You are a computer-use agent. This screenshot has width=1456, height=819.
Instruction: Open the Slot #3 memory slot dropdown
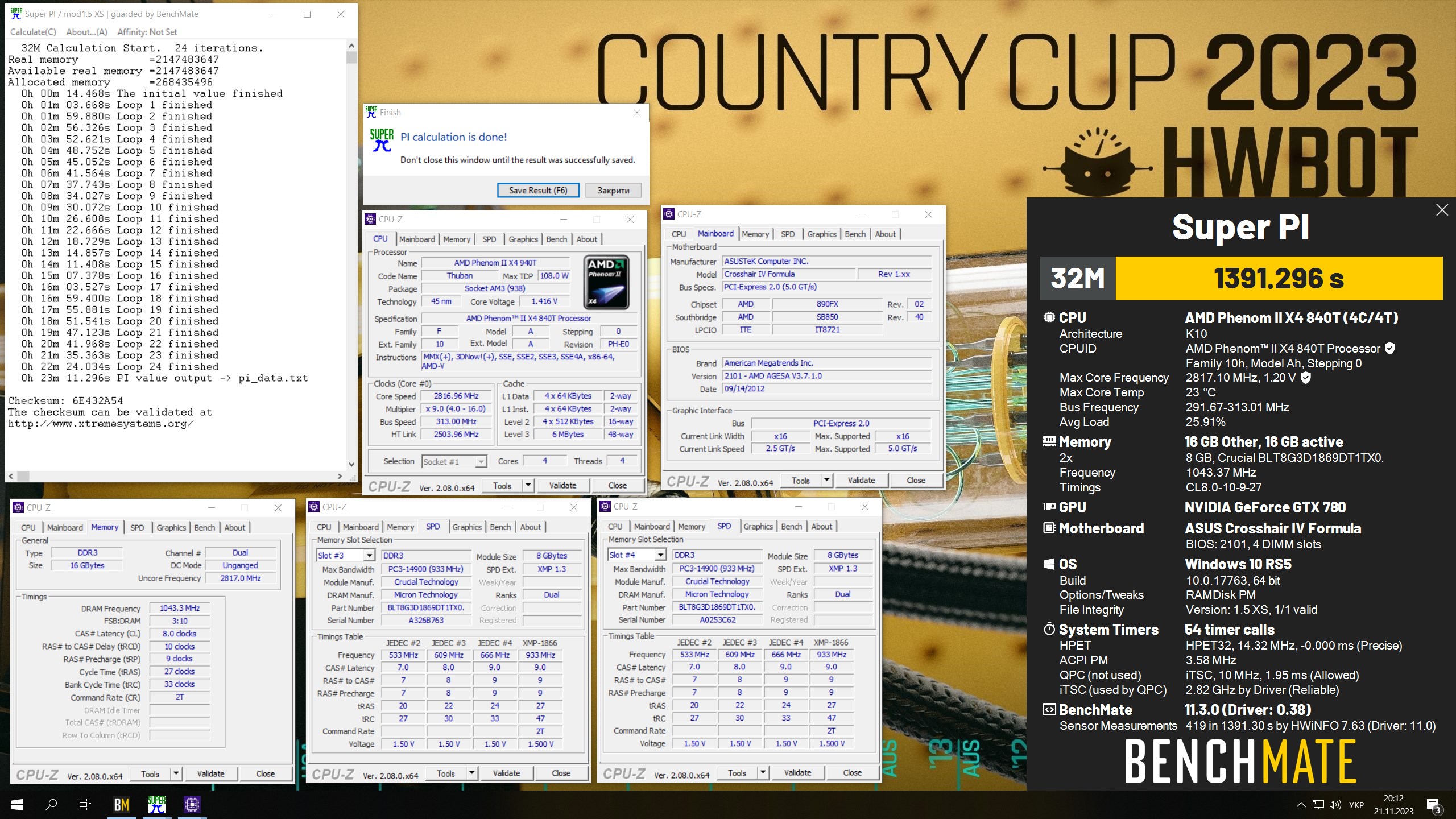tap(369, 556)
